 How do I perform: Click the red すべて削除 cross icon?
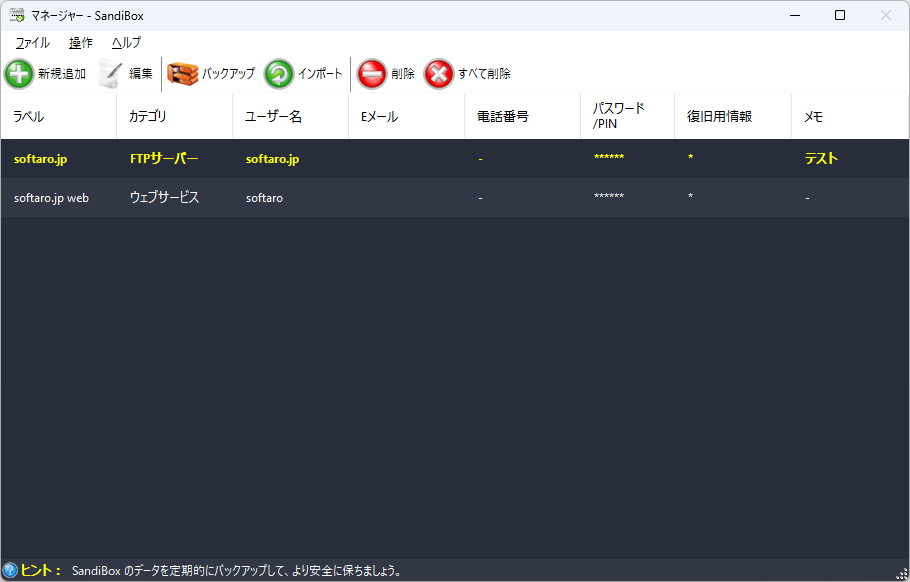click(x=439, y=74)
